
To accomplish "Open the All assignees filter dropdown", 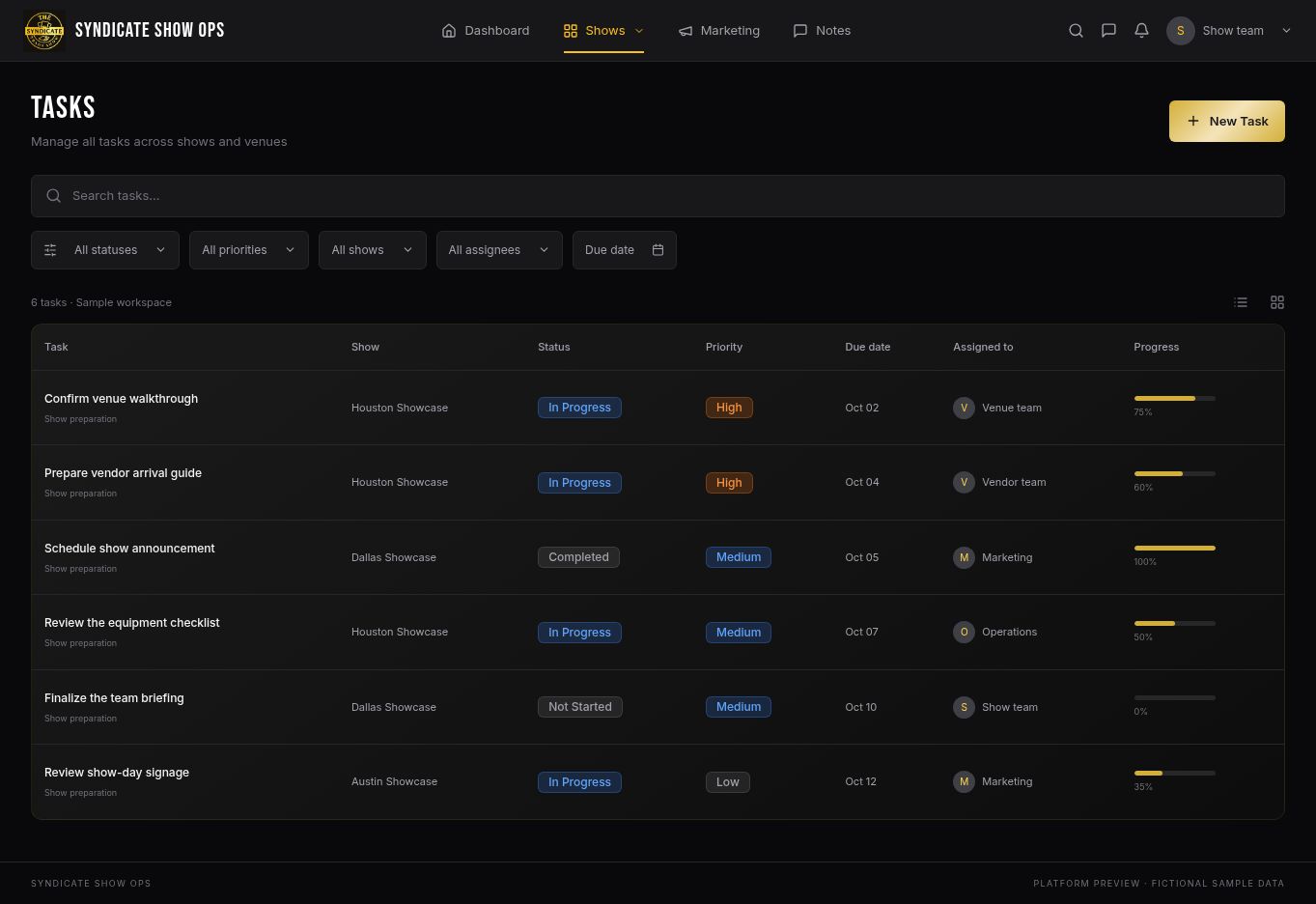I will (499, 250).
